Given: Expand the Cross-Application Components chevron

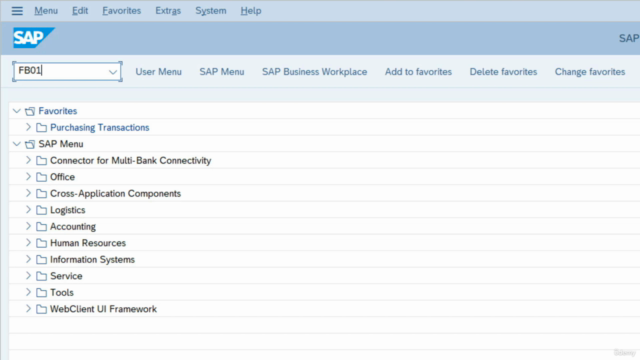Looking at the screenshot, I should [x=28, y=193].
